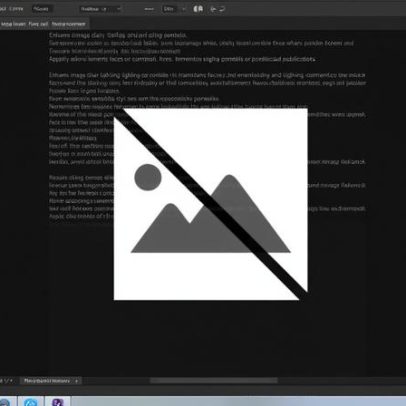Add a new tab with the bottom plus icon

click(77, 381)
